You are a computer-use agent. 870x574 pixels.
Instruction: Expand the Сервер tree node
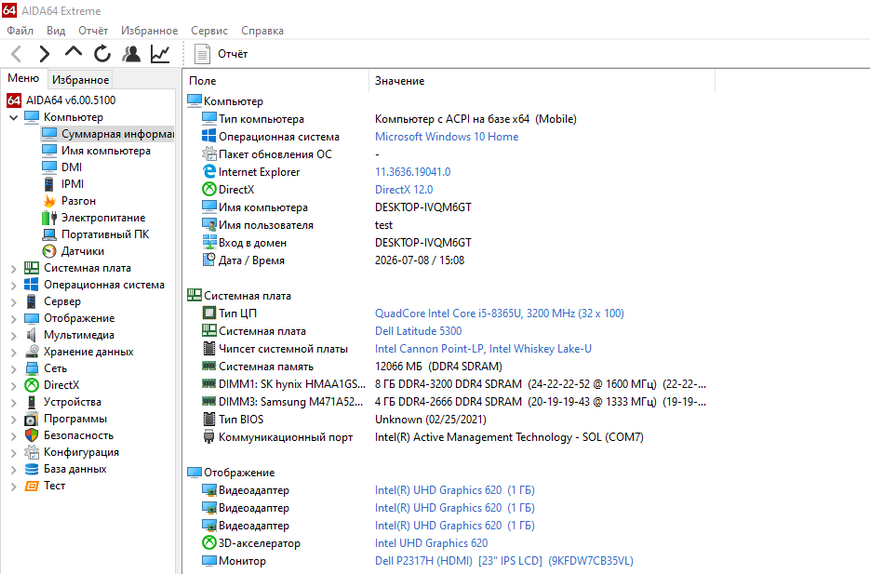click(x=13, y=302)
